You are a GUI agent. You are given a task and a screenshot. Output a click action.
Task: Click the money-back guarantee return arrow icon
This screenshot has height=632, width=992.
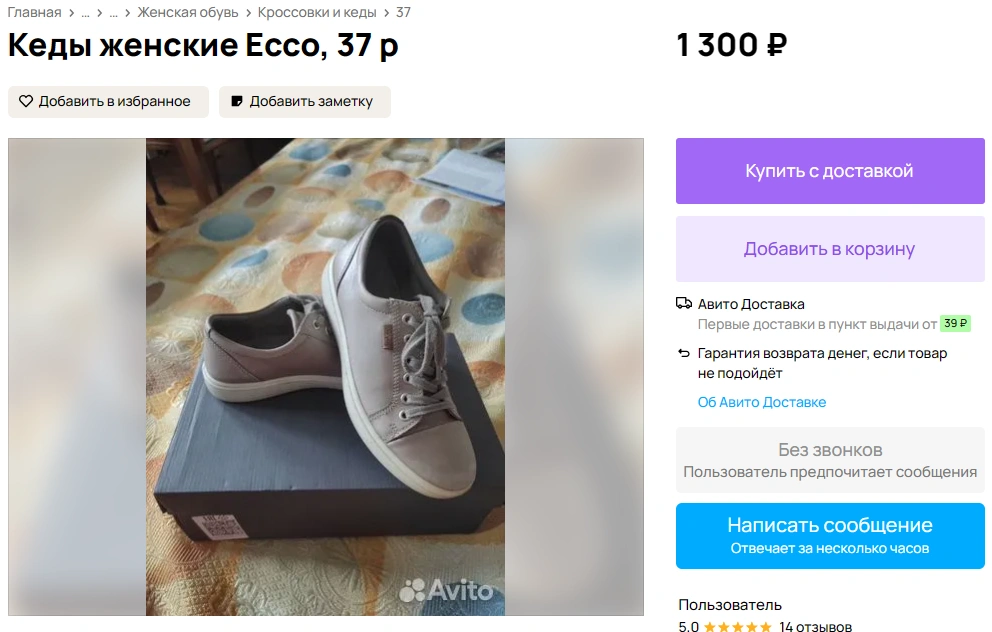coord(684,353)
